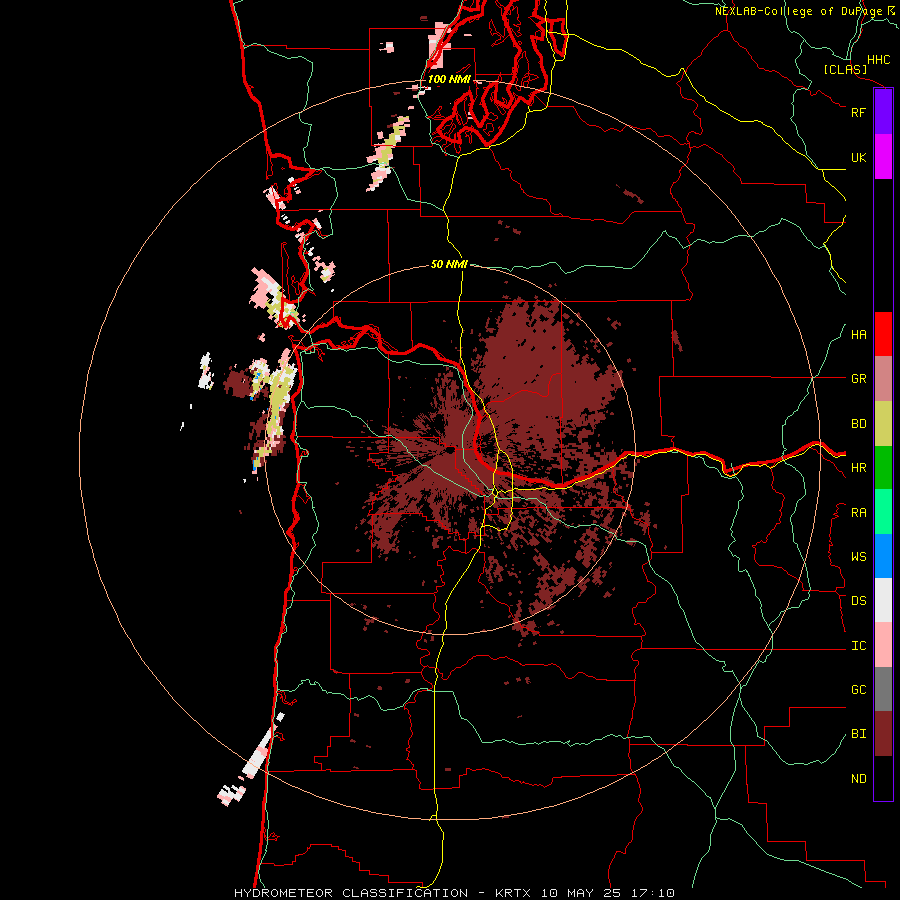This screenshot has width=900, height=900.
Task: Click the RA legend label
Action: click(858, 513)
